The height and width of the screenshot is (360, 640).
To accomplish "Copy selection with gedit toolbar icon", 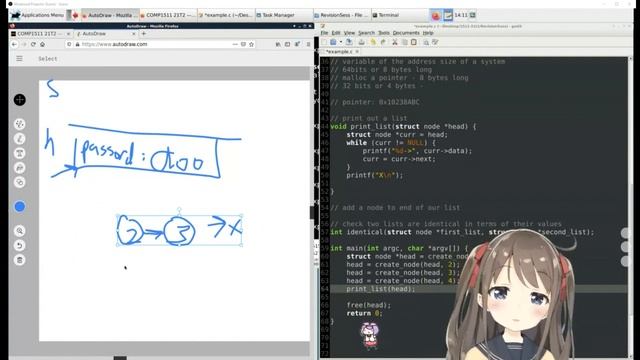I will tap(404, 42).
